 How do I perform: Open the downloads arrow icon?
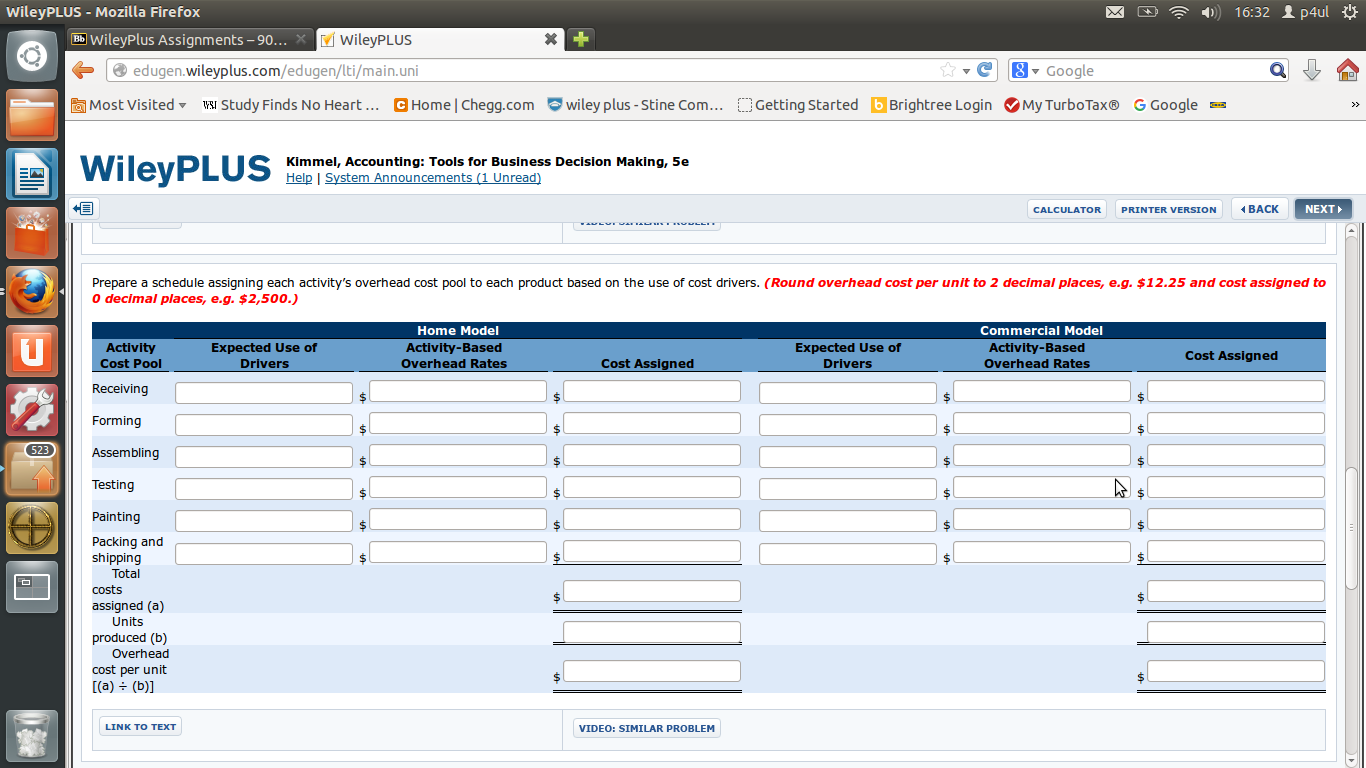[1312, 70]
